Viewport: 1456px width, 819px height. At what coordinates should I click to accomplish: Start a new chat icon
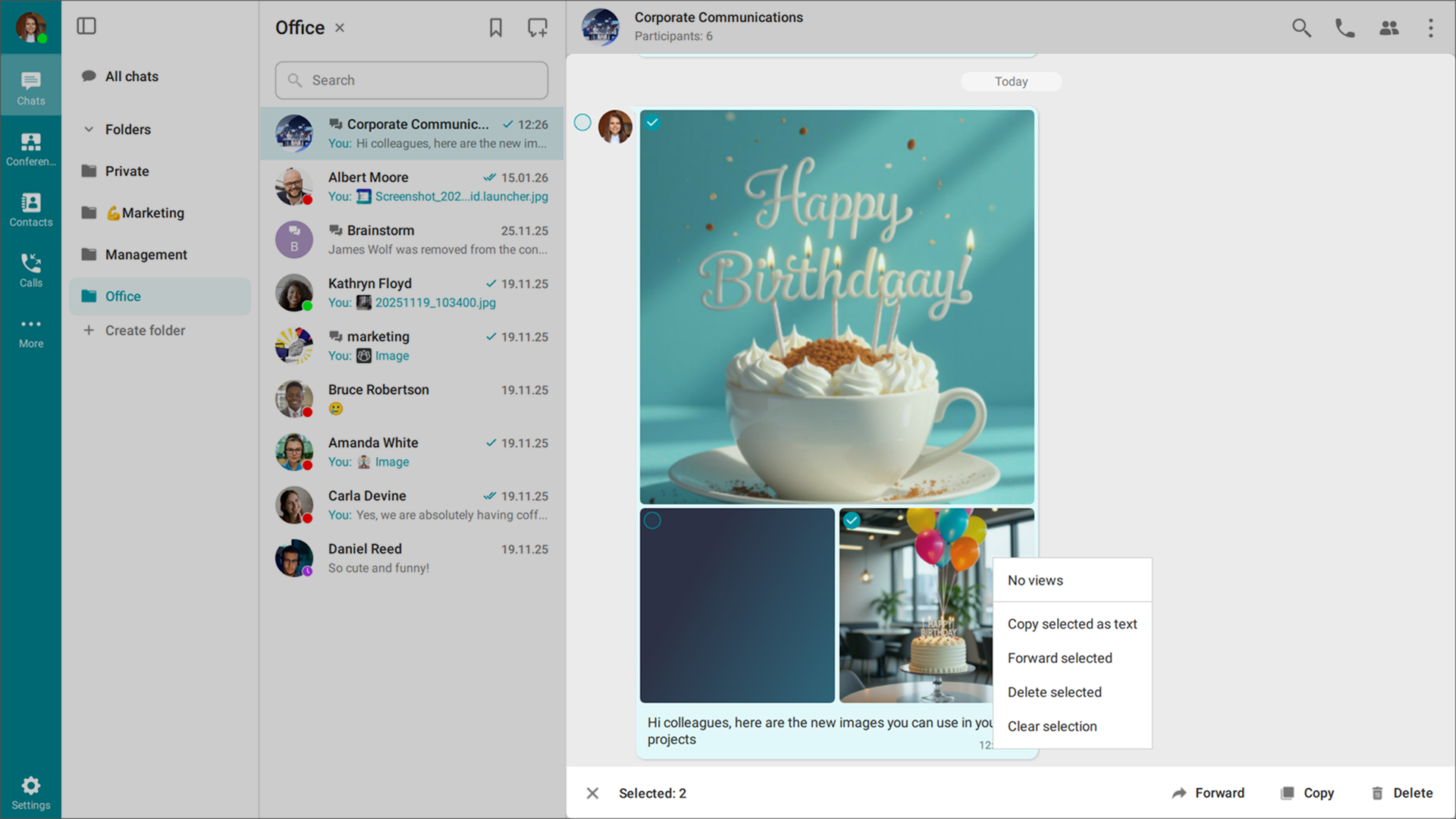[x=537, y=28]
